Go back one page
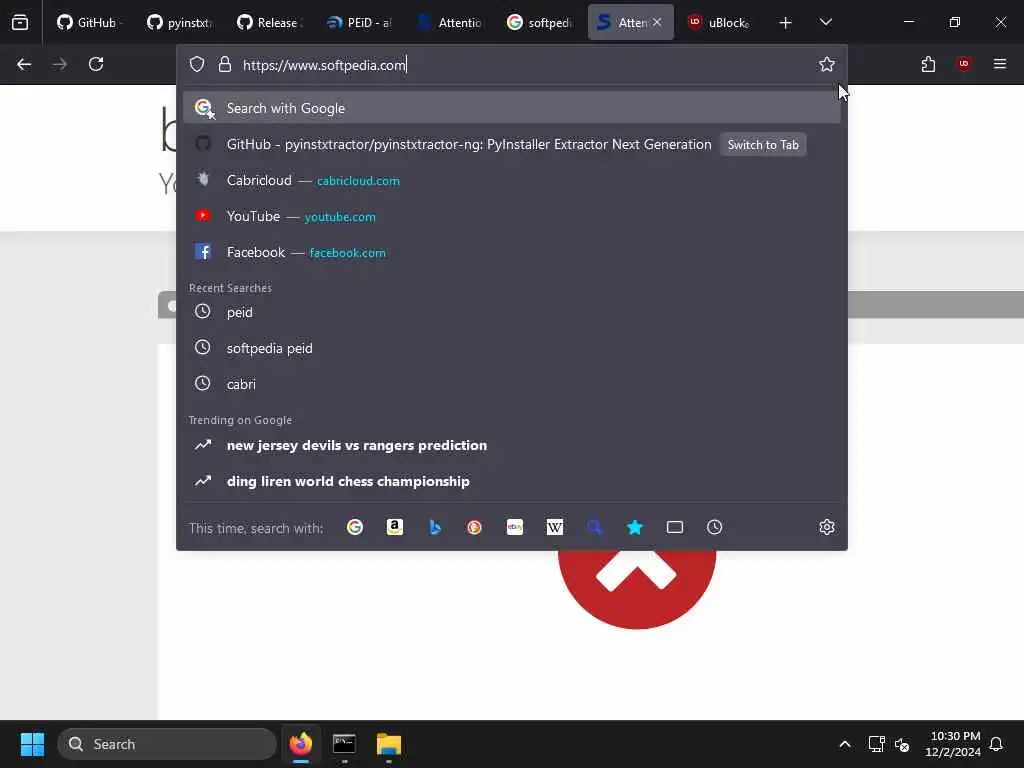 pos(24,64)
